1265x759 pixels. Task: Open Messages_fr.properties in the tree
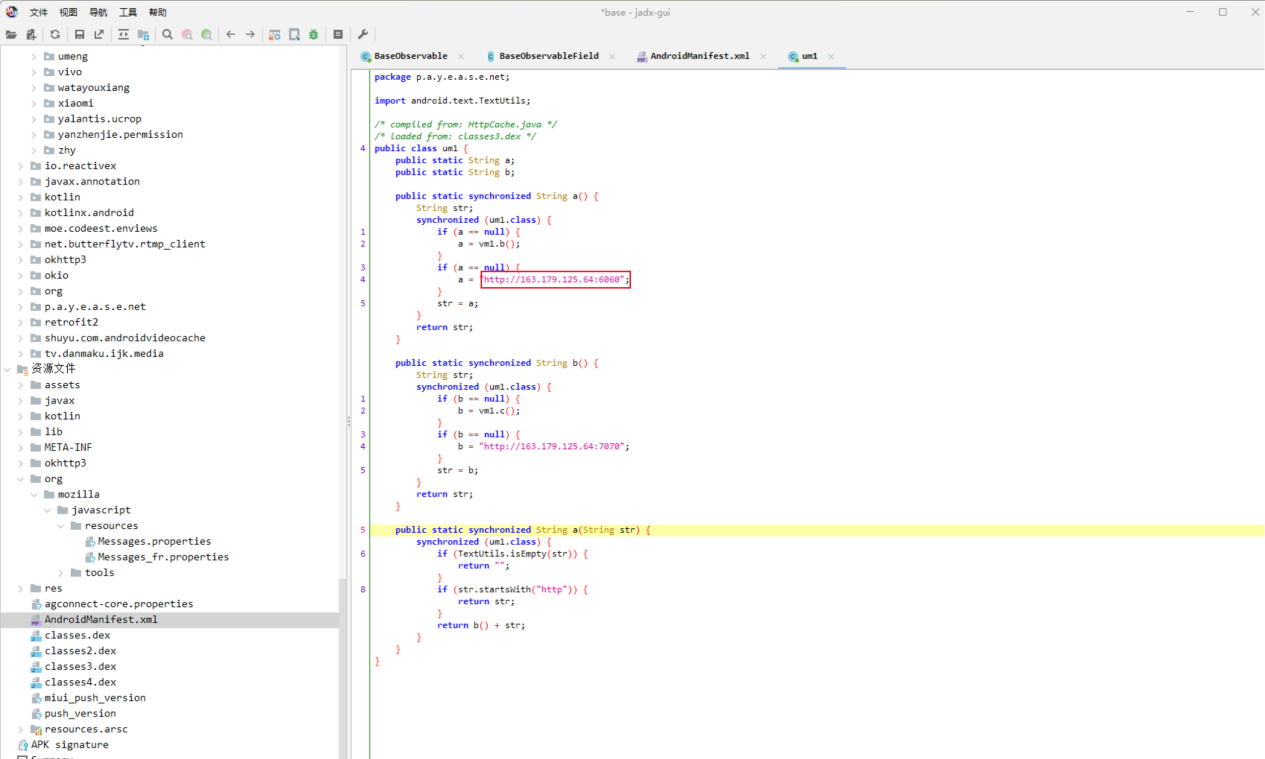coord(162,557)
